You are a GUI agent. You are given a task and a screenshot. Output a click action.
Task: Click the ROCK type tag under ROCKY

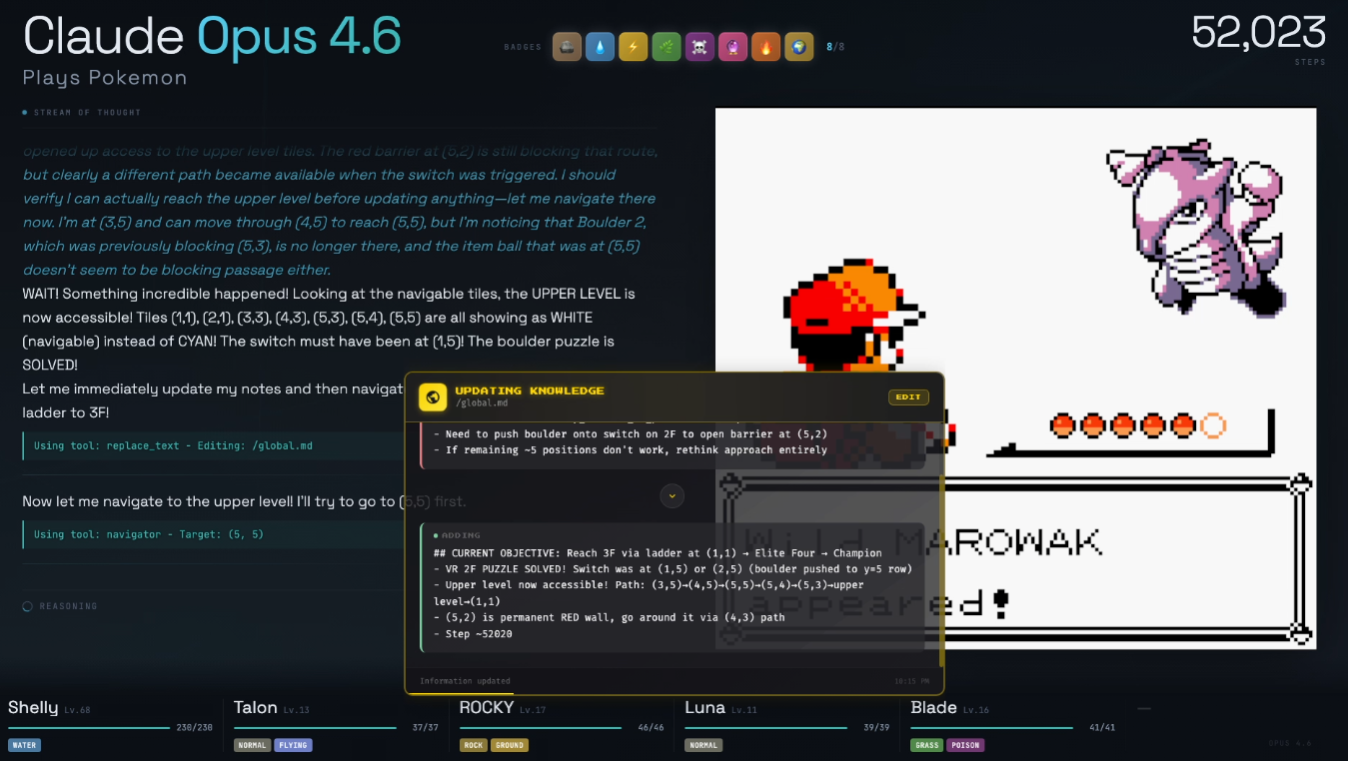click(473, 745)
